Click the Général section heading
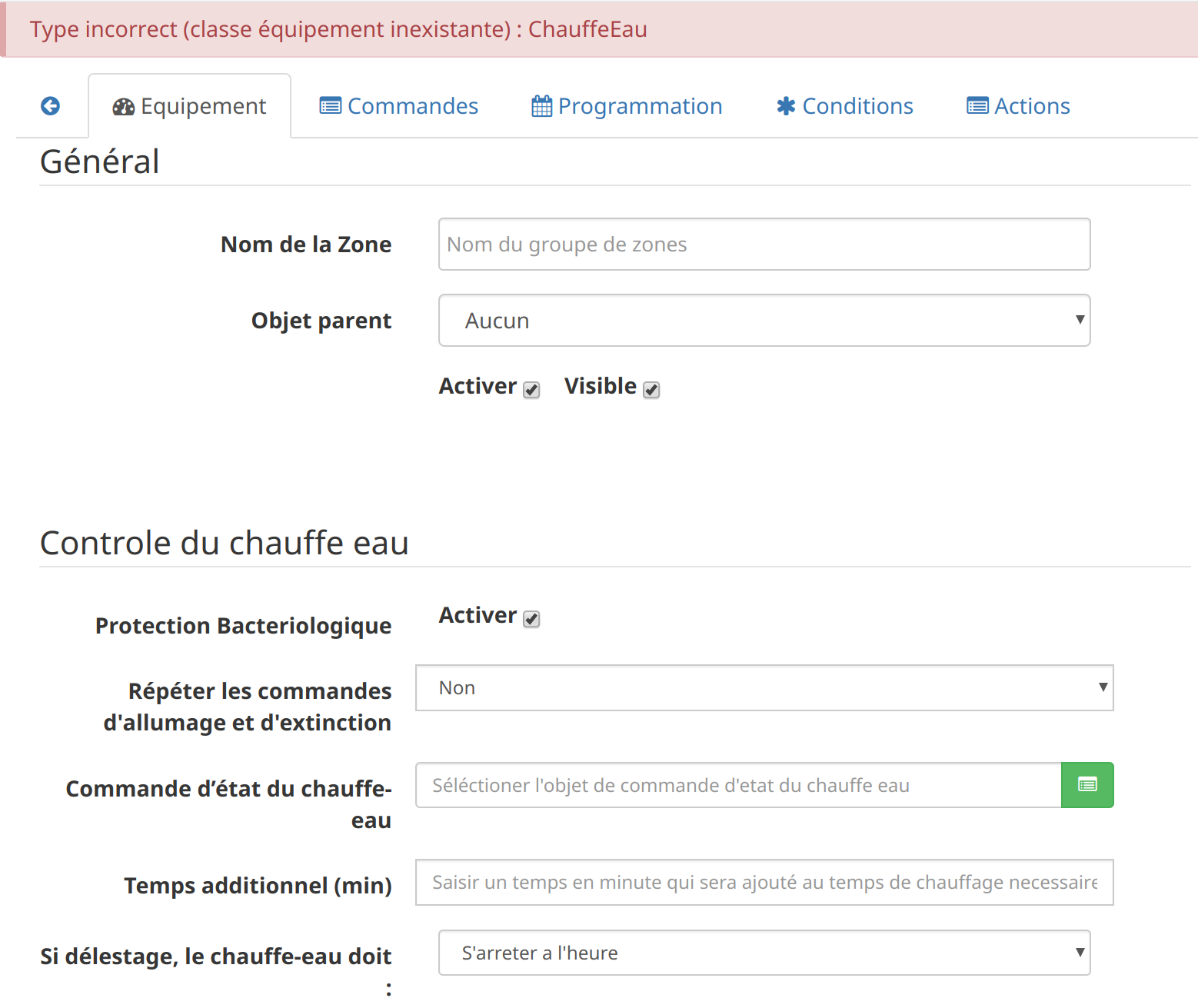The image size is (1198, 1008). tap(100, 162)
